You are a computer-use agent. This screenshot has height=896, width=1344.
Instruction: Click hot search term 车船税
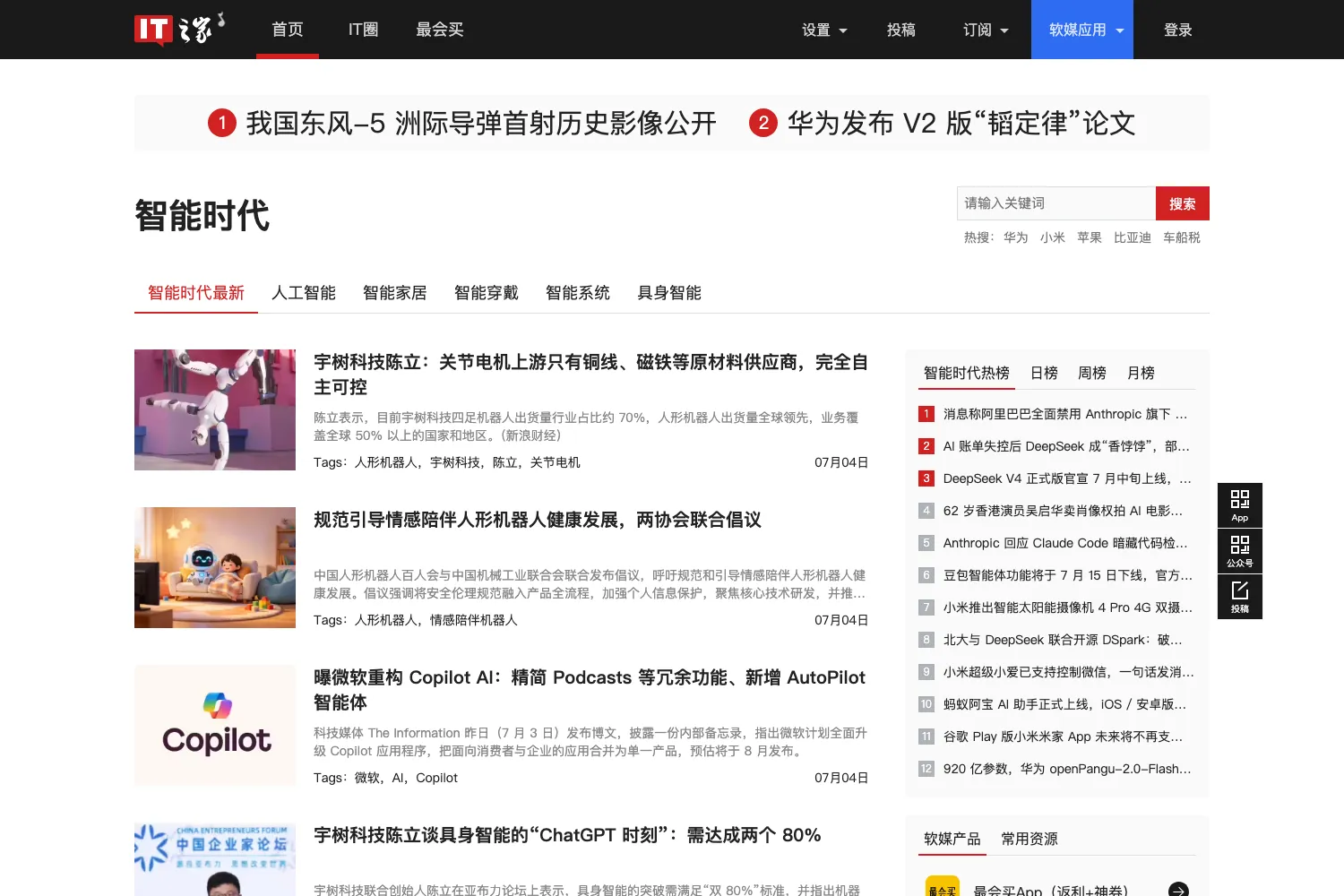click(x=1182, y=237)
